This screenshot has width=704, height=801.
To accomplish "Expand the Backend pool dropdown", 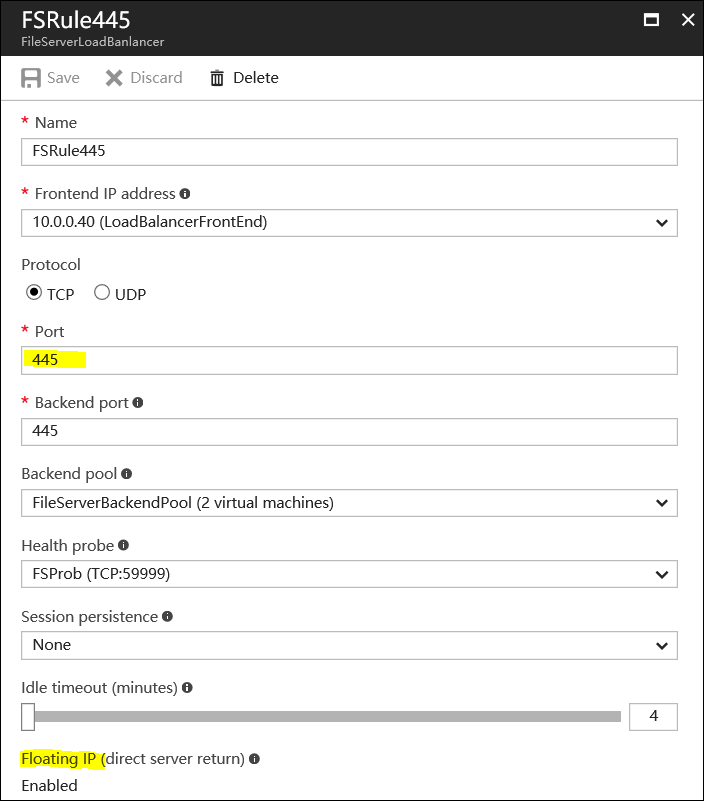I will 349,502.
